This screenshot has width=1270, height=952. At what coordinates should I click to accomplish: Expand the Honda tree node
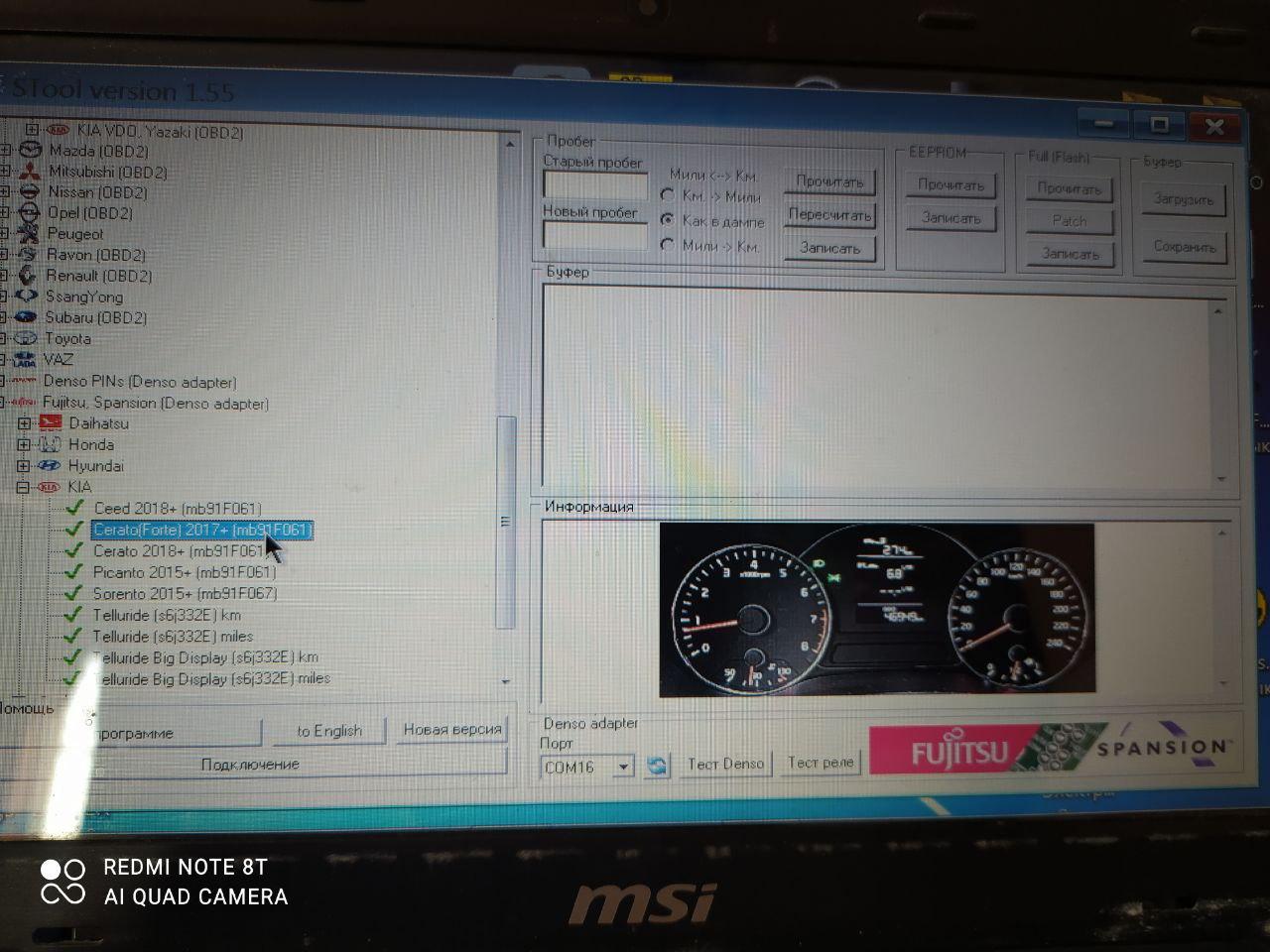pos(25,444)
